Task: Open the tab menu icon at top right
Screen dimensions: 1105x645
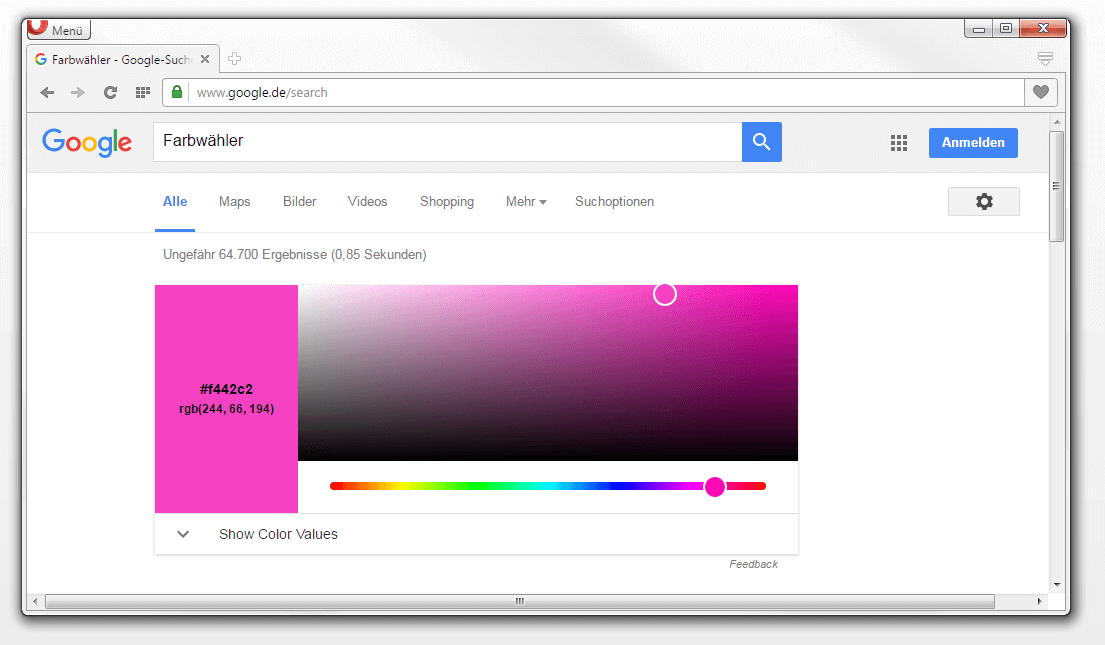Action: (x=1045, y=59)
